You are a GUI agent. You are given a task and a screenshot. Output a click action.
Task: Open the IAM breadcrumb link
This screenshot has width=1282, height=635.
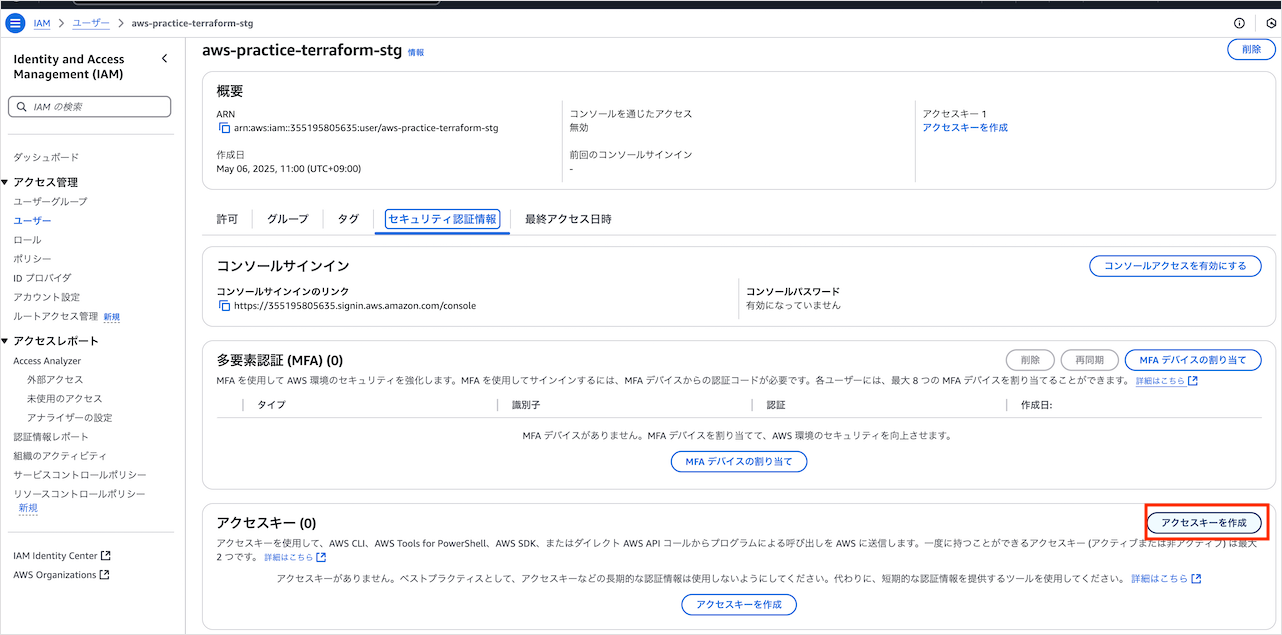coord(42,23)
